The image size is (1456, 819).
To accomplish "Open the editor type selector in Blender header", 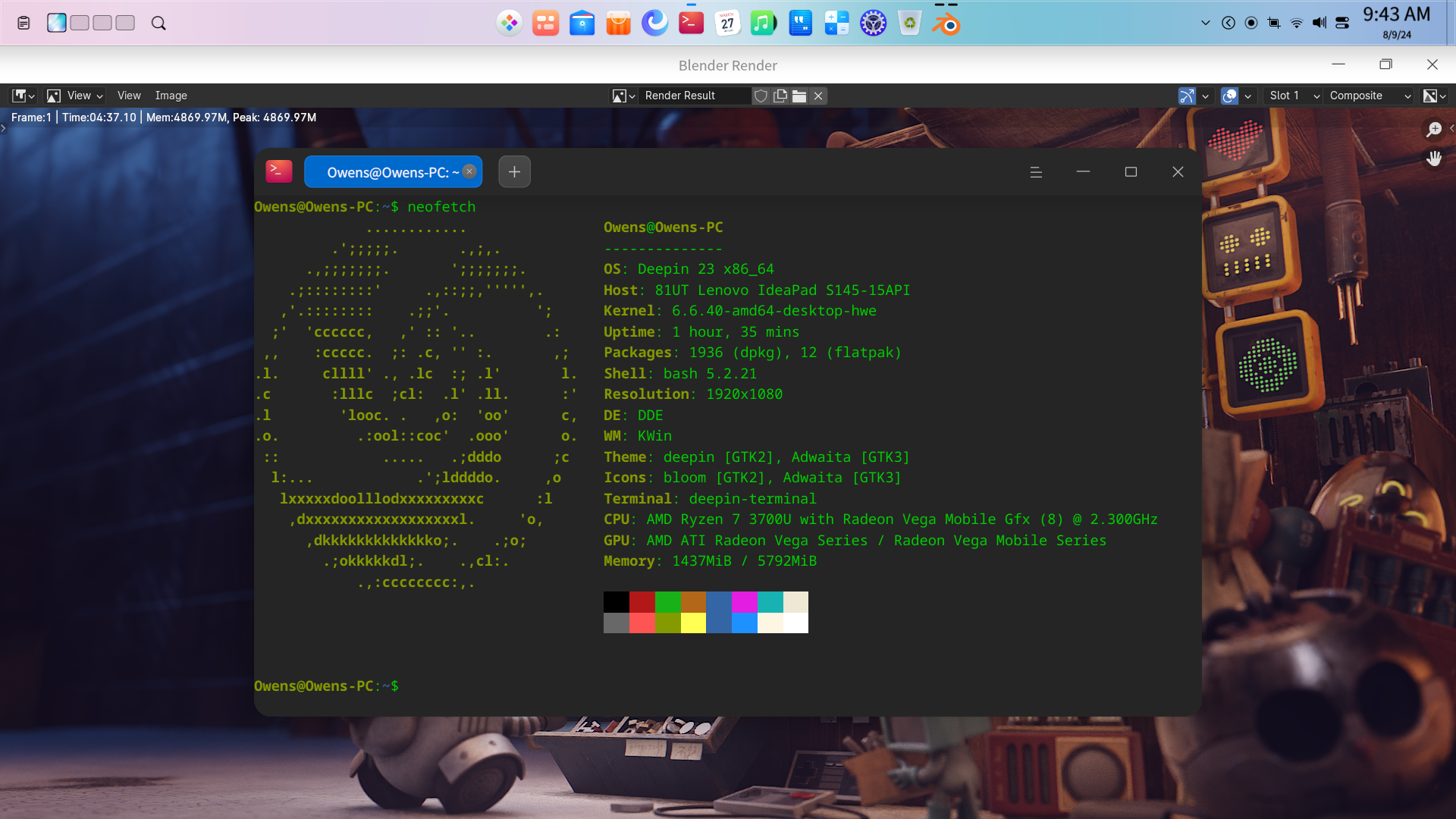I will click(x=23, y=96).
